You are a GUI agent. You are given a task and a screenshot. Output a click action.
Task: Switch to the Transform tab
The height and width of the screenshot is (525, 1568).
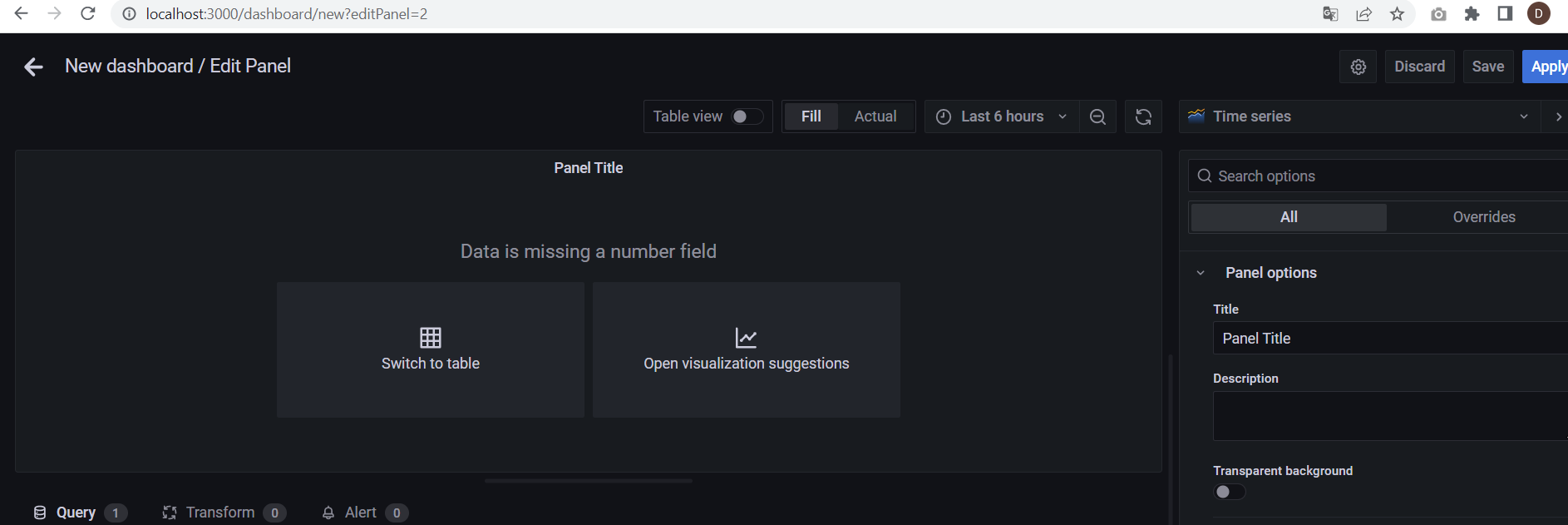point(219,513)
